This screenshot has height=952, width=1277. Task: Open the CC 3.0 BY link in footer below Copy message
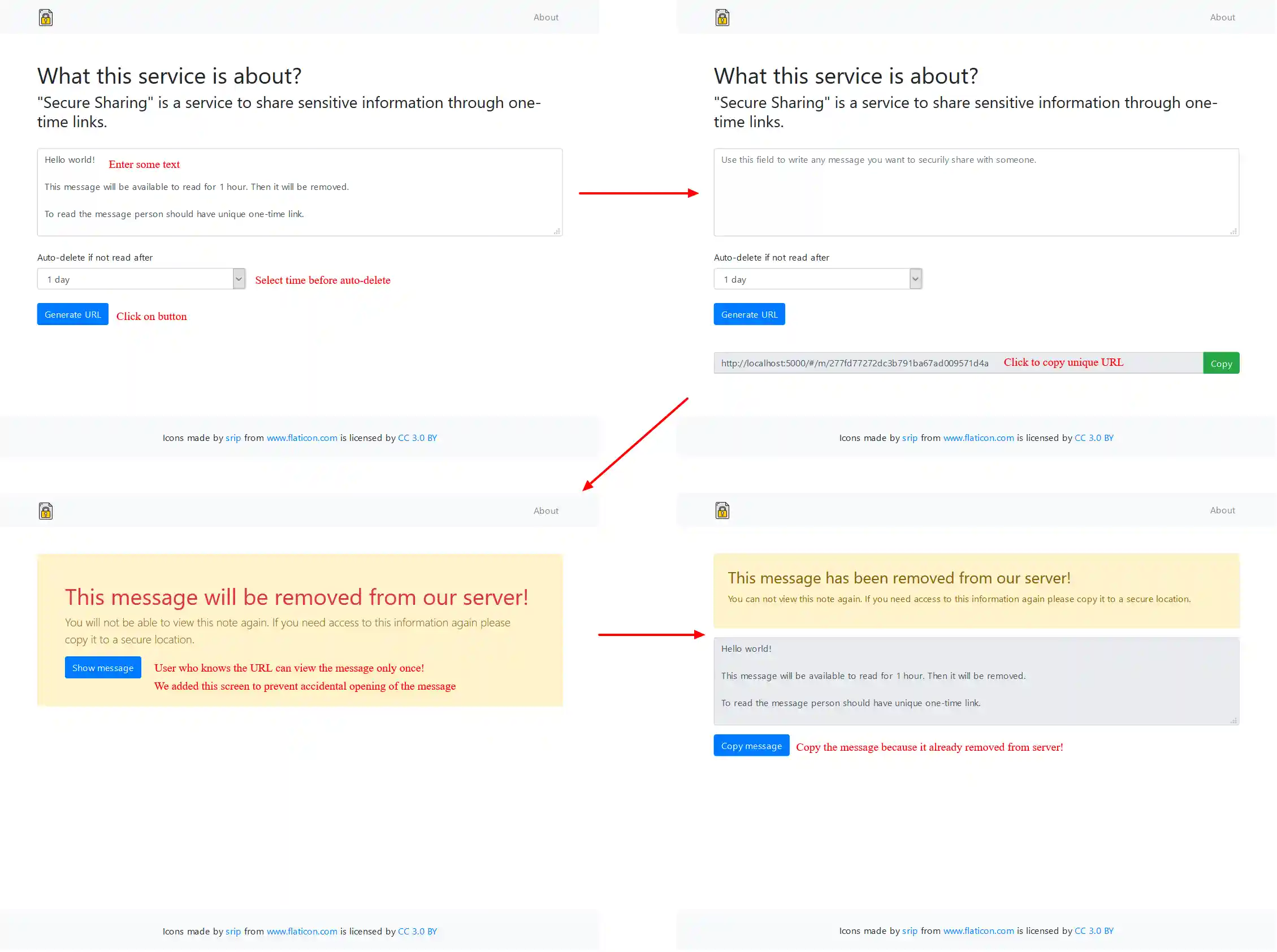click(1094, 931)
